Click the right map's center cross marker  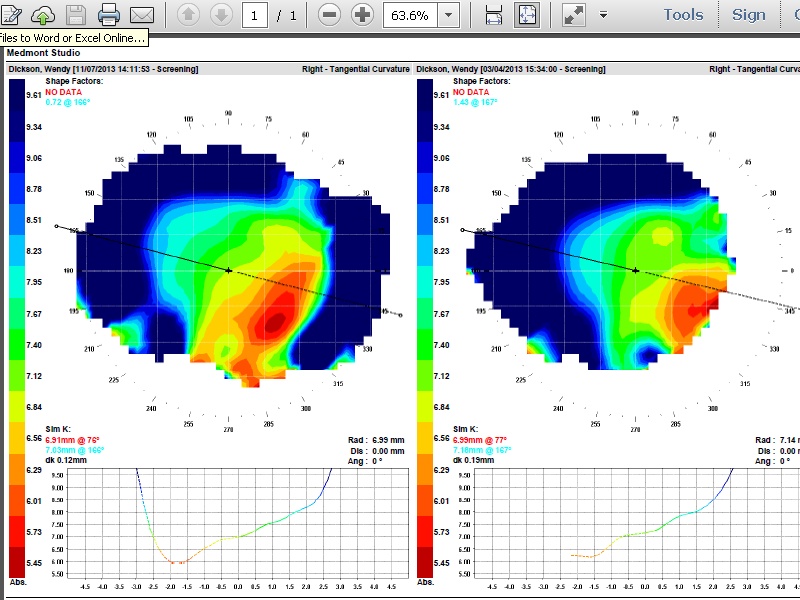636,271
